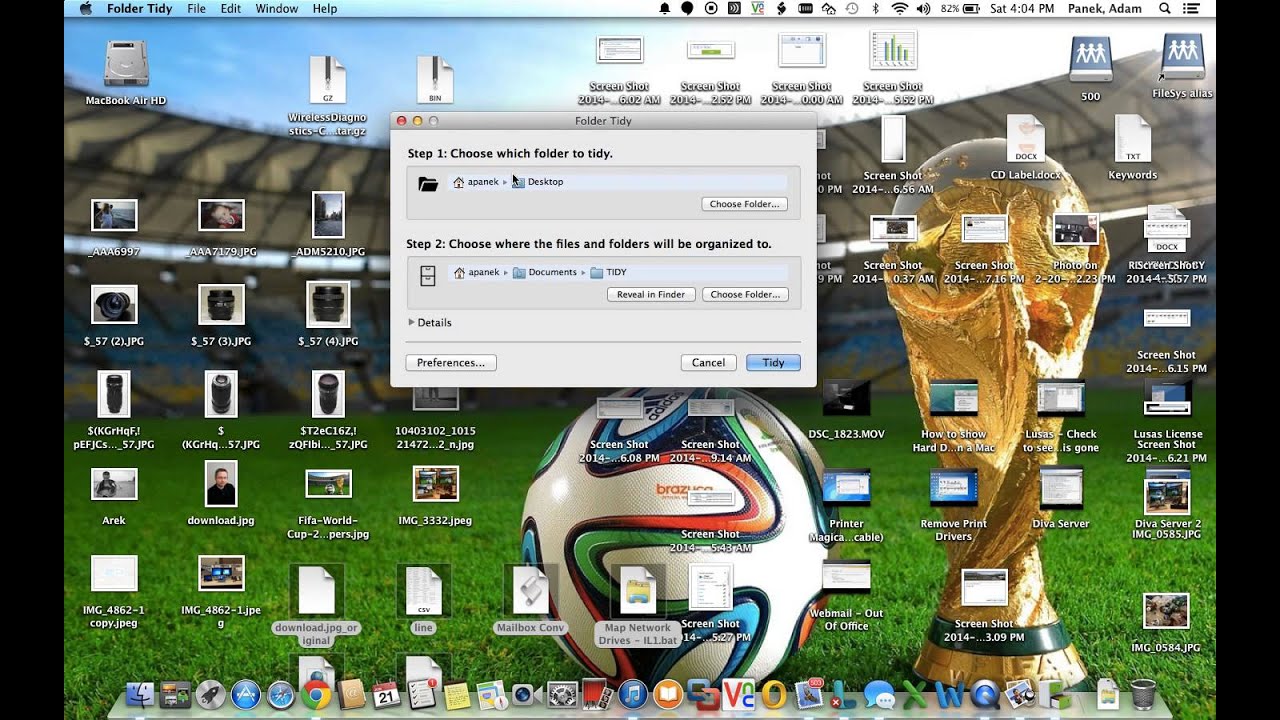The image size is (1280, 720).
Task: Select $_57 (2).JPG lens image
Action: coord(114,304)
